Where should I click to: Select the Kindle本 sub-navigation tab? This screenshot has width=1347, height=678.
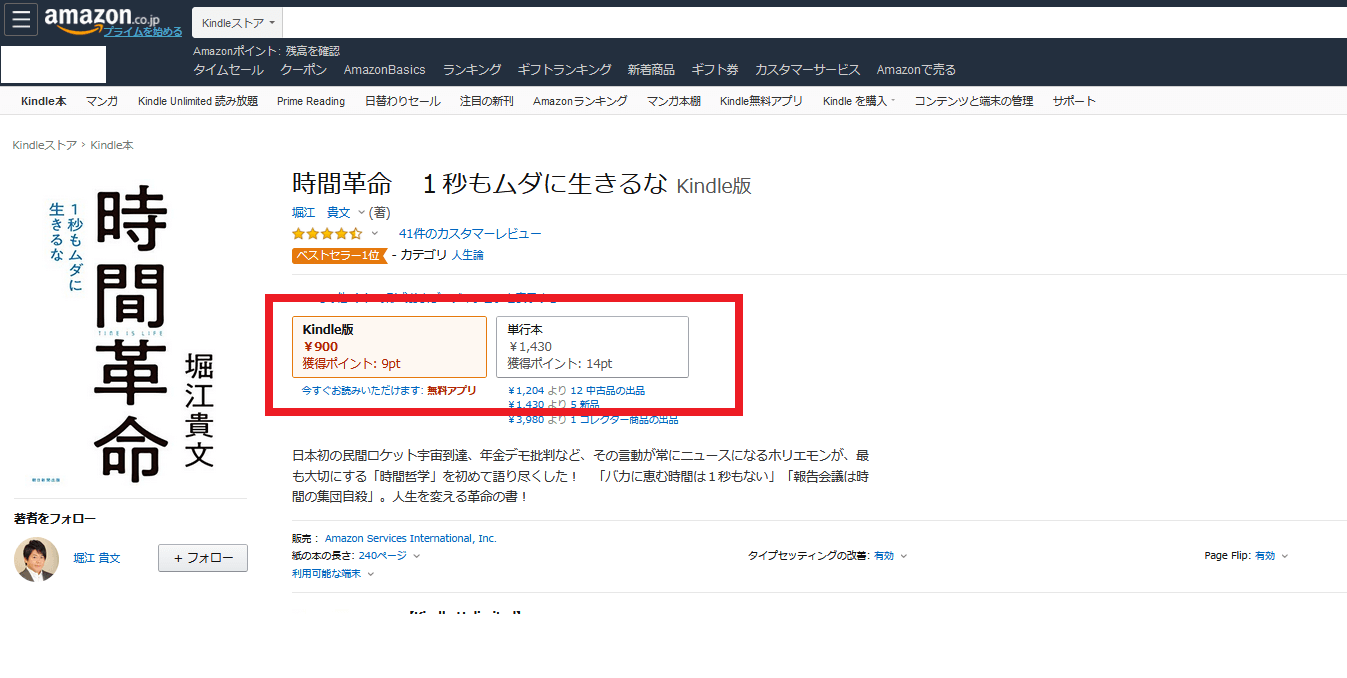click(44, 101)
